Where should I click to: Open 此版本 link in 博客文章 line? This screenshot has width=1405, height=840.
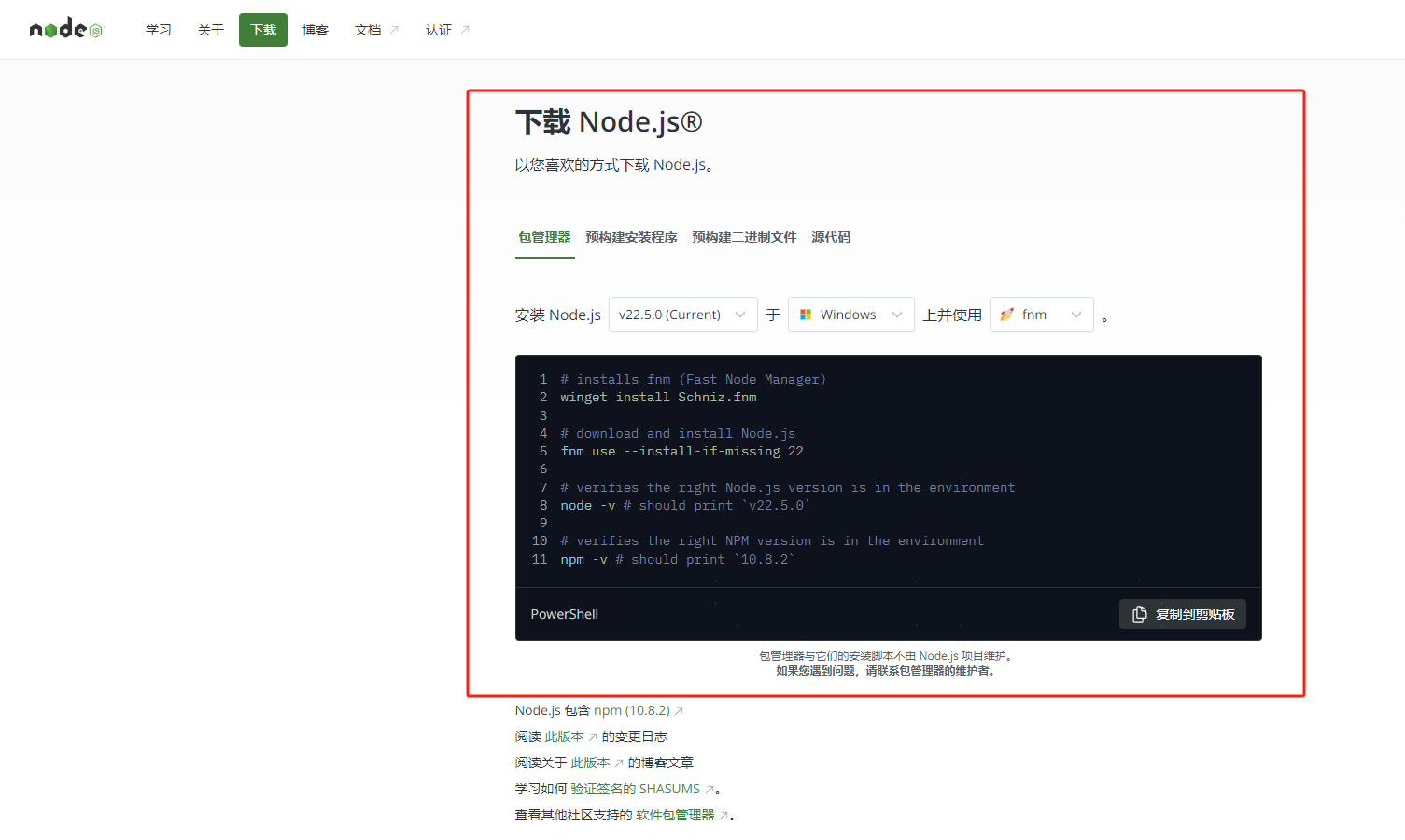point(597,763)
